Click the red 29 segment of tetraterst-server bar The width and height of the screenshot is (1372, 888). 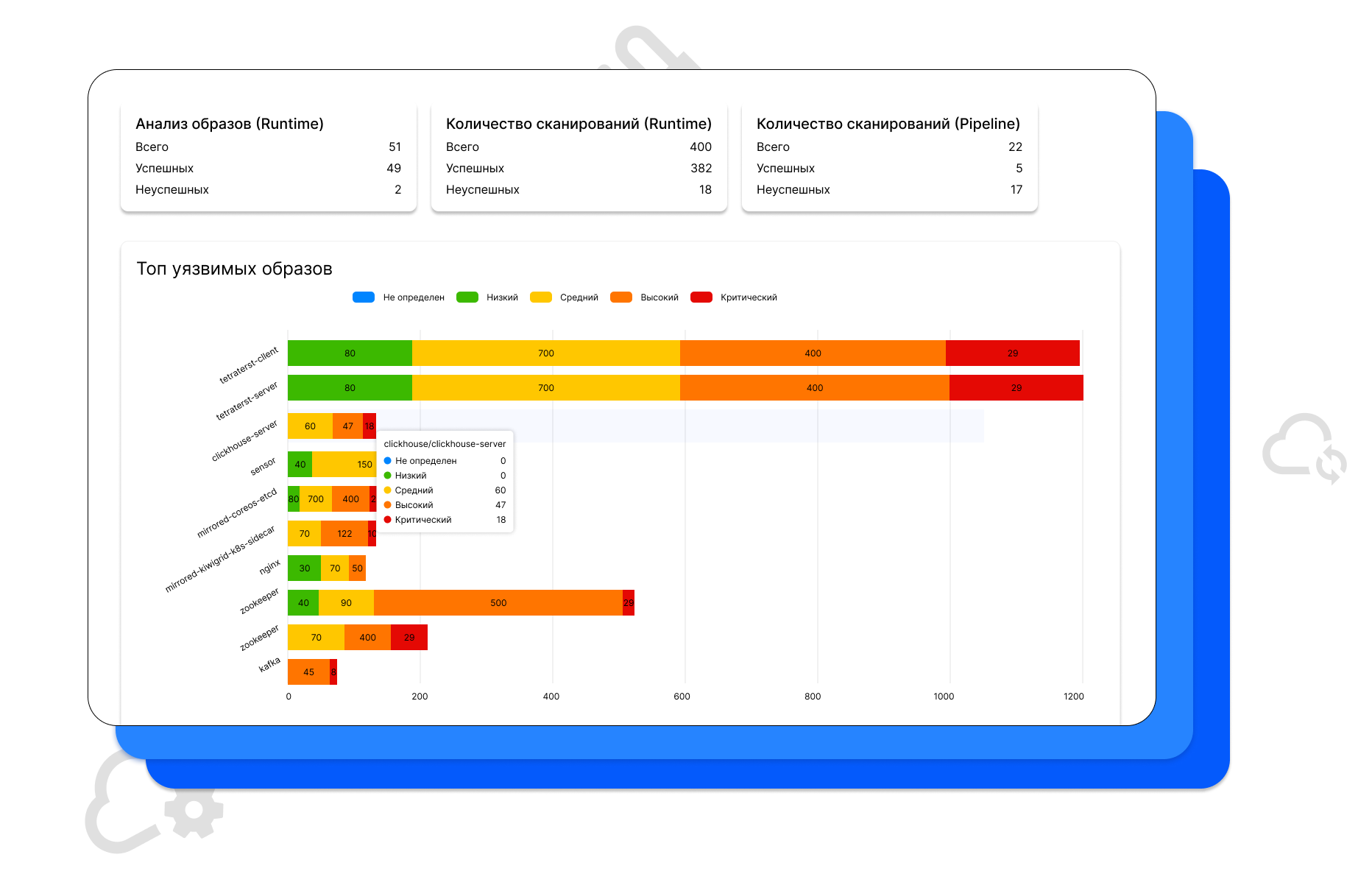1016,388
